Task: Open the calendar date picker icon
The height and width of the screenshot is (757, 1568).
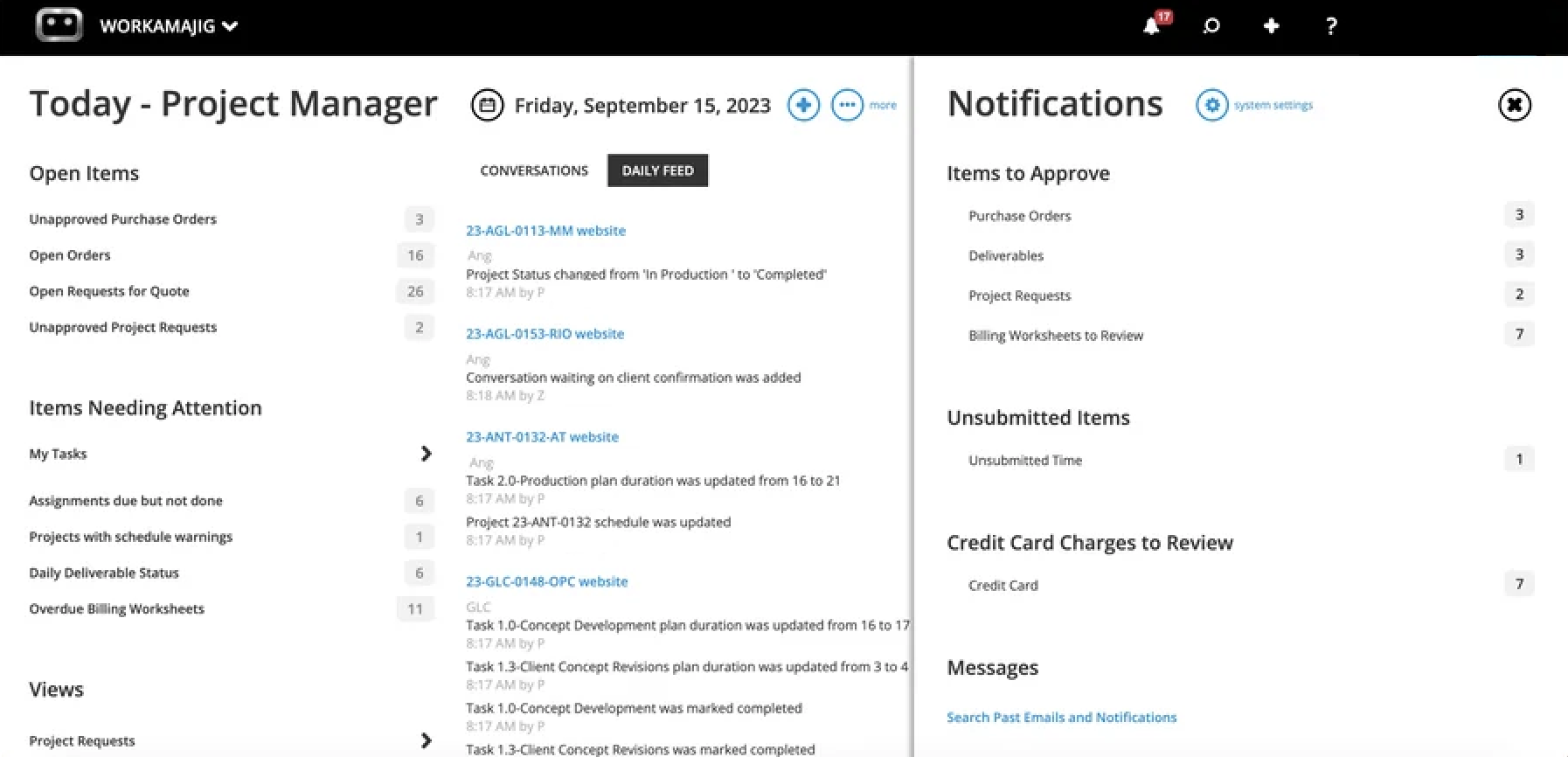Action: [487, 106]
